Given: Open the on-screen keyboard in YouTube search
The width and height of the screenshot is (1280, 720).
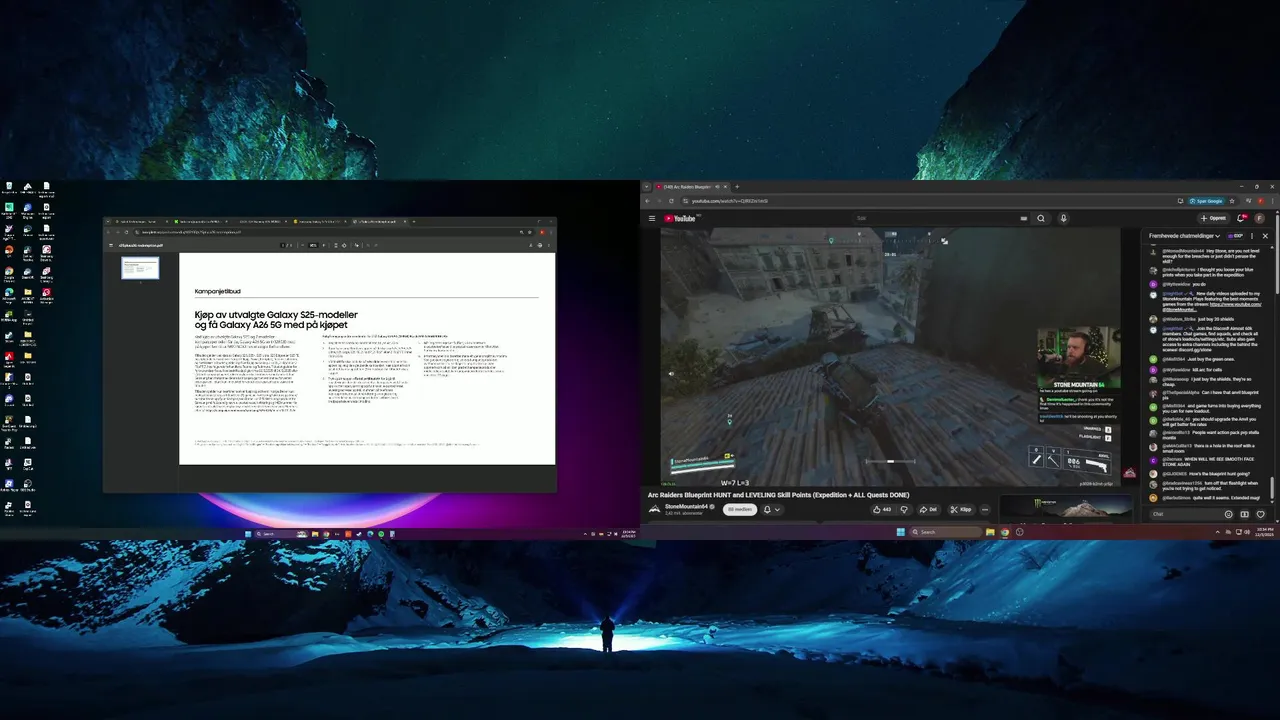Looking at the screenshot, I should 1024,218.
